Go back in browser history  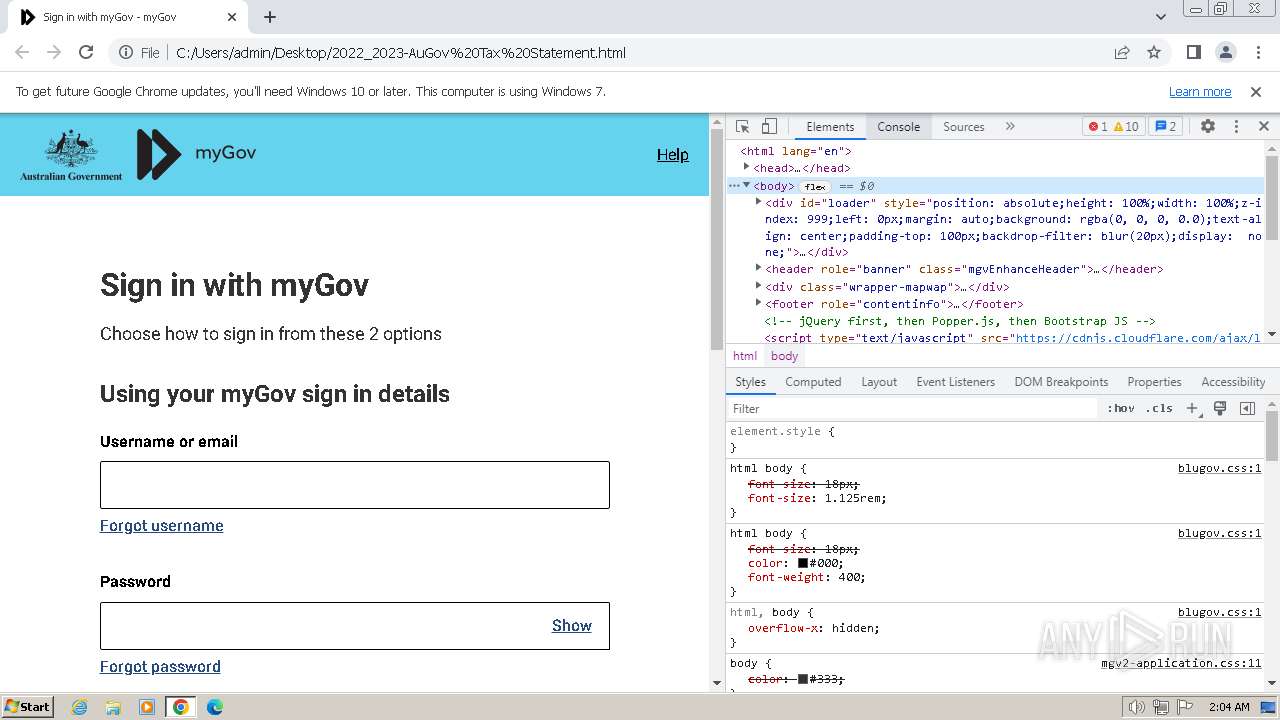click(22, 53)
